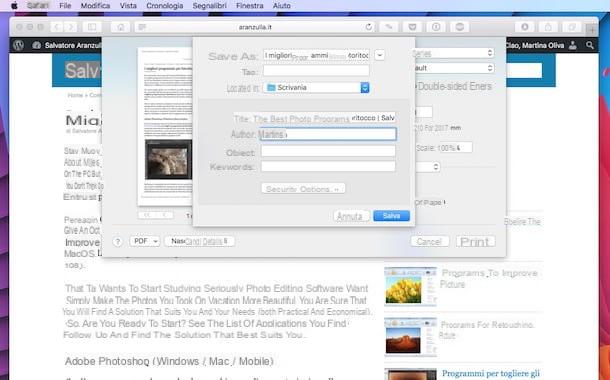Open the home page icon in toolbar
Screen dimensions: 610x380
121,27
